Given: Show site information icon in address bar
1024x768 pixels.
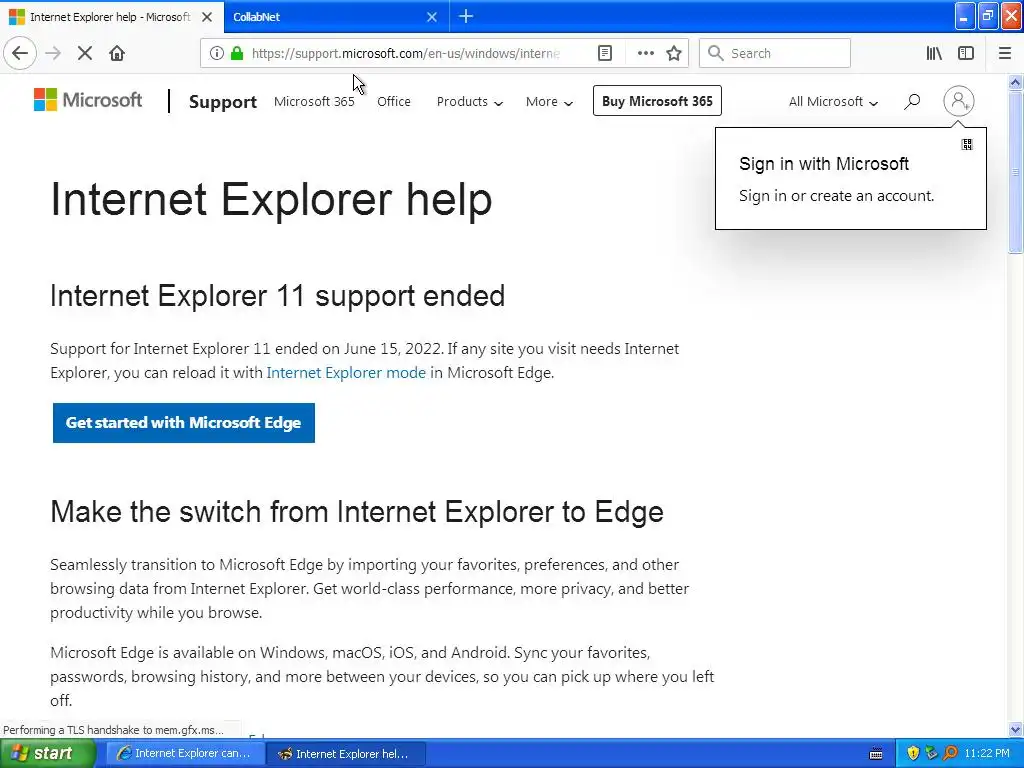Looking at the screenshot, I should click(x=217, y=53).
